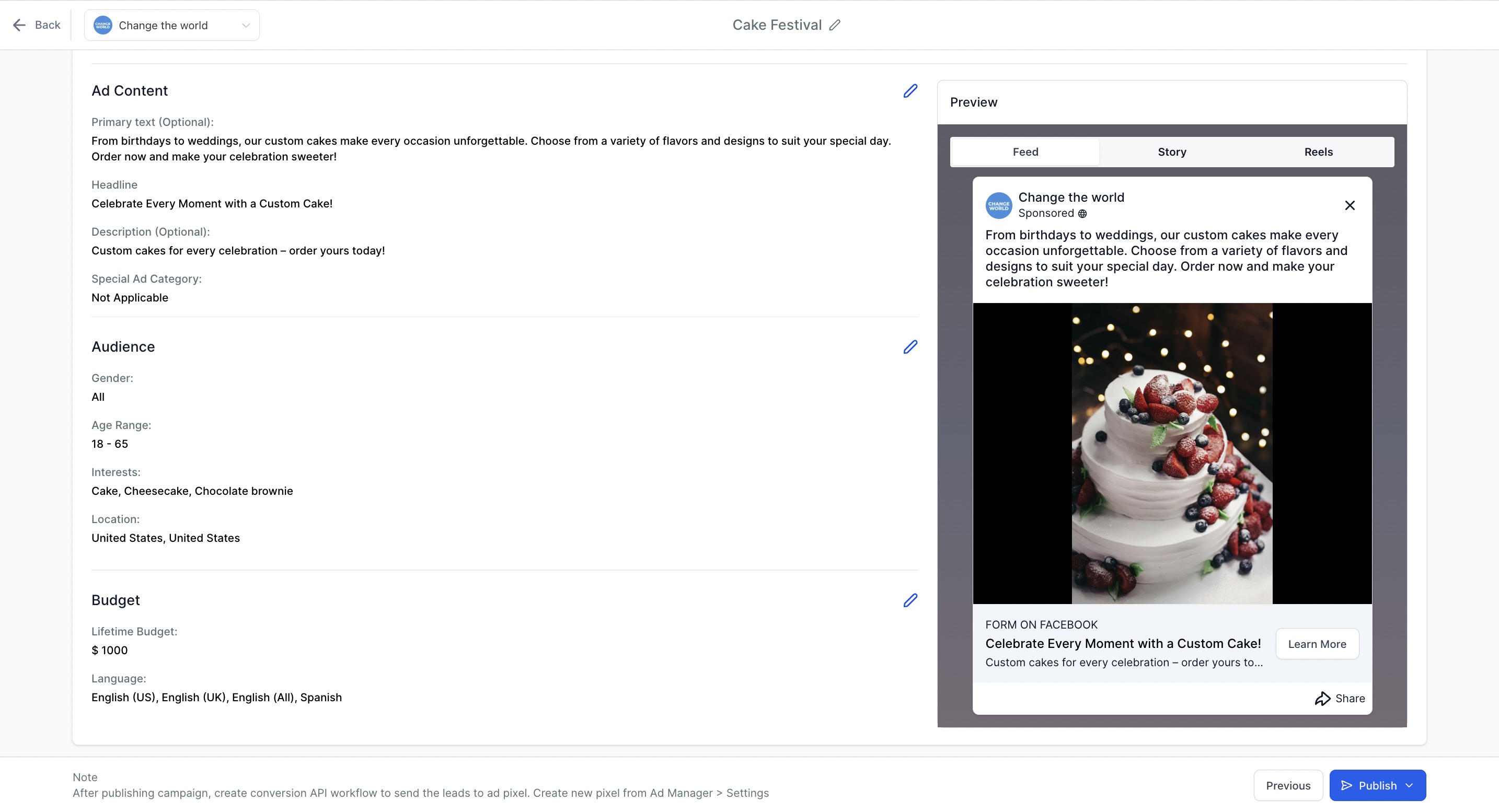
Task: Click the Back link text
Action: point(48,25)
